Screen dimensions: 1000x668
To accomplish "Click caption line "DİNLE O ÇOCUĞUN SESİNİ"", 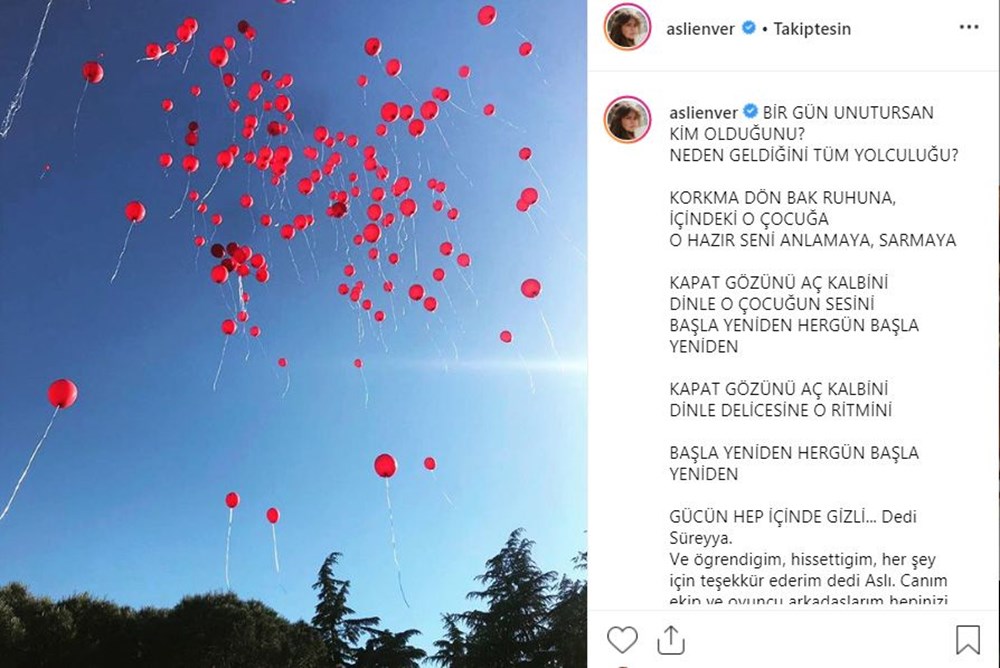I will pyautogui.click(x=772, y=304).
